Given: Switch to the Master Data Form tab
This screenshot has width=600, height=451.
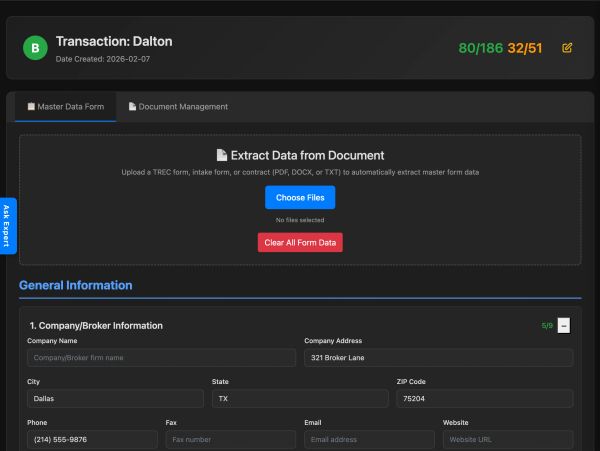Looking at the screenshot, I should tap(65, 107).
